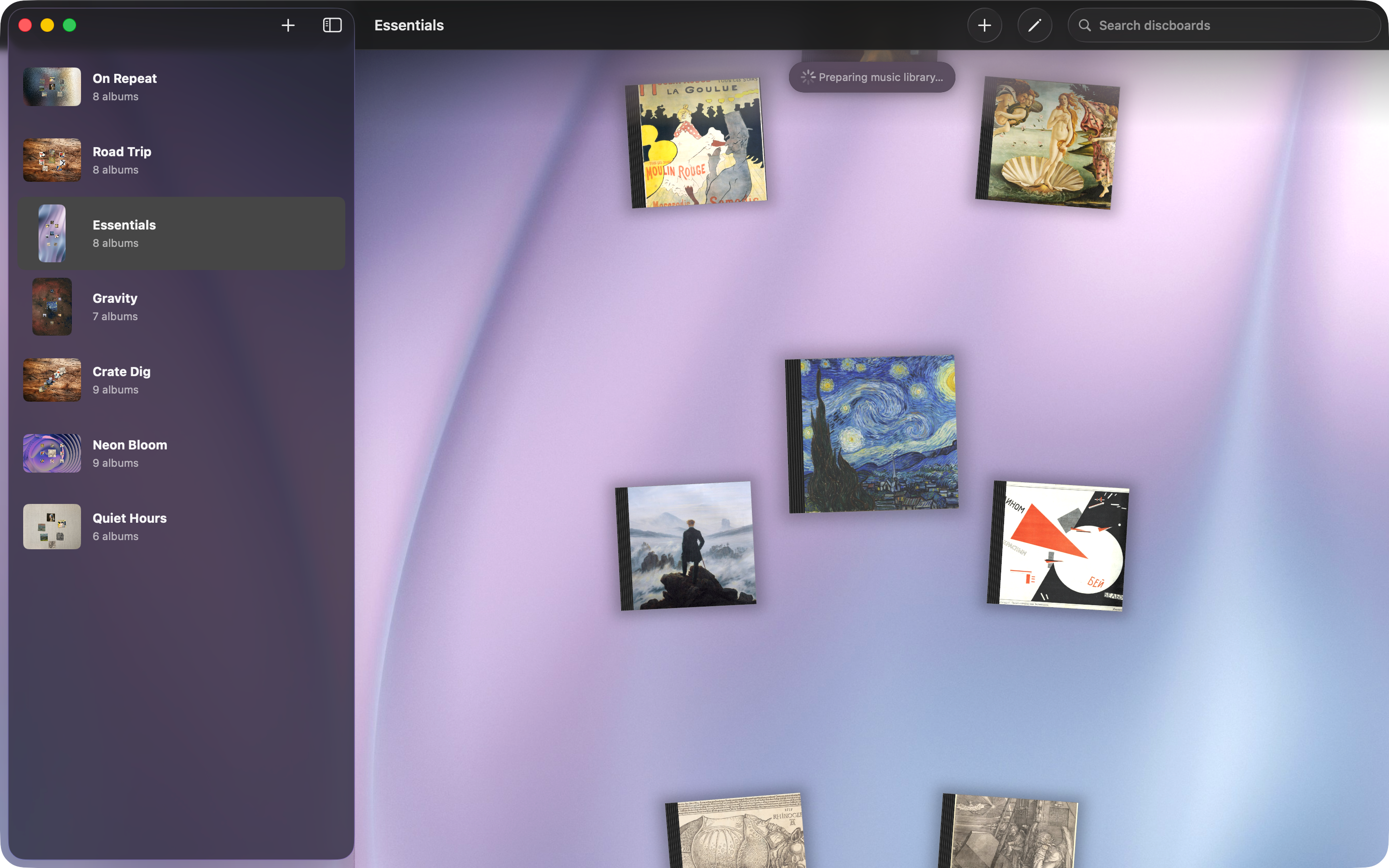Click the Crate Dig thumbnail image
The image size is (1389, 868).
click(52, 380)
